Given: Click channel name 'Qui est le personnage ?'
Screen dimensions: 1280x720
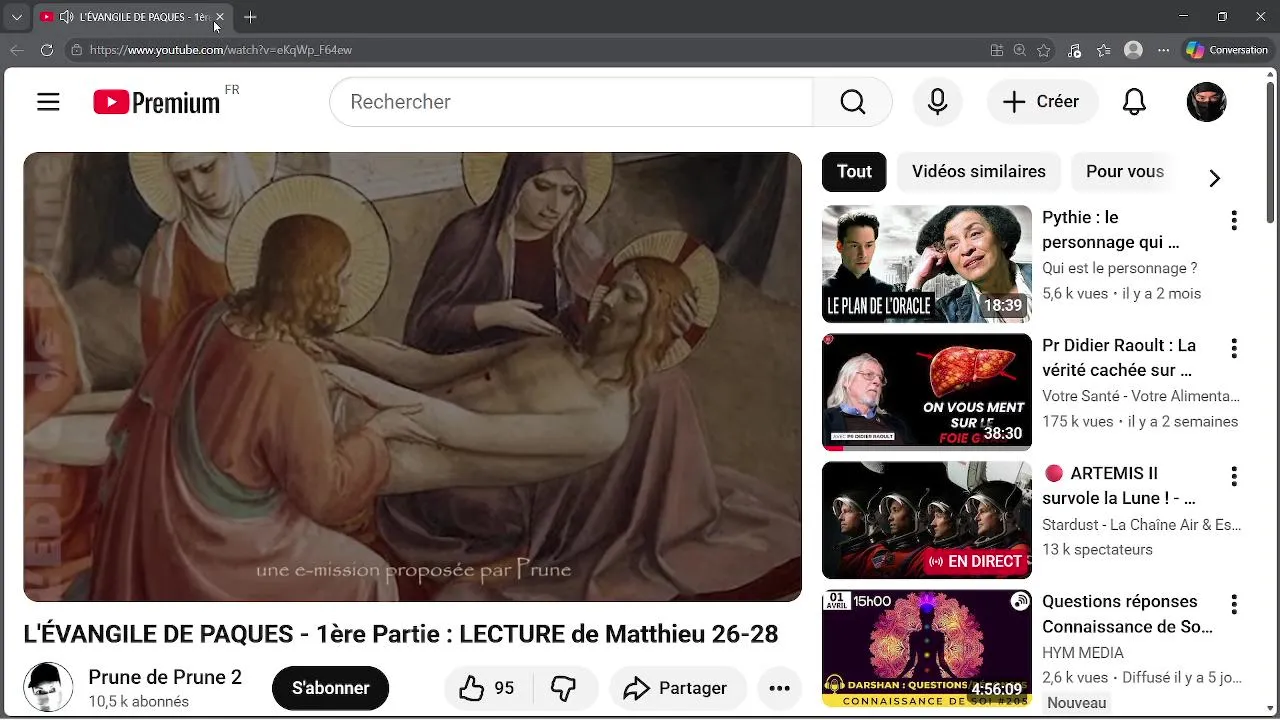Looking at the screenshot, I should tap(1120, 268).
